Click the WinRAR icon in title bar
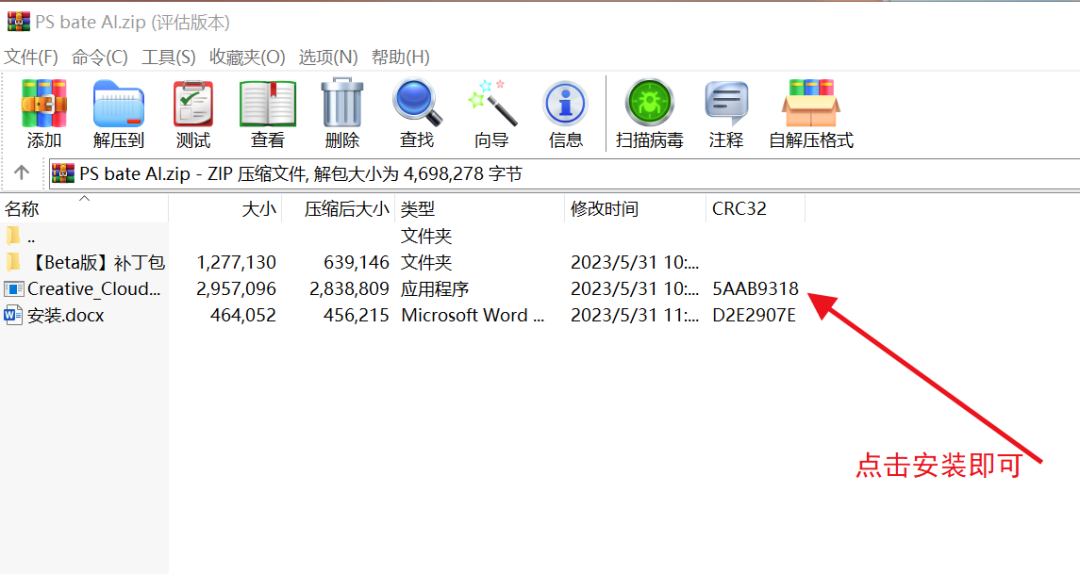The height and width of the screenshot is (574, 1080). (x=19, y=21)
